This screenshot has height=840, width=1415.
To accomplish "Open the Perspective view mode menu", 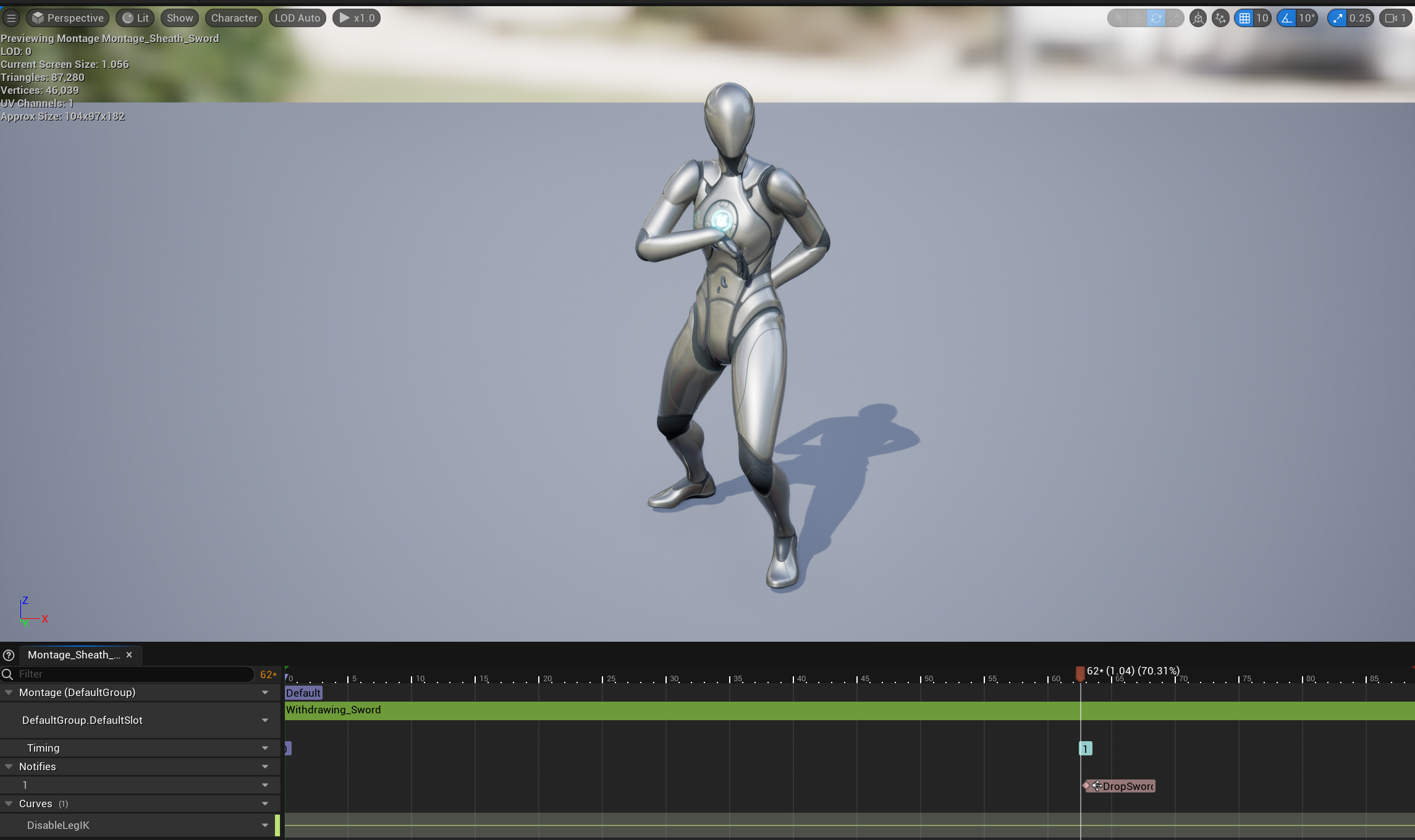I will (x=68, y=18).
